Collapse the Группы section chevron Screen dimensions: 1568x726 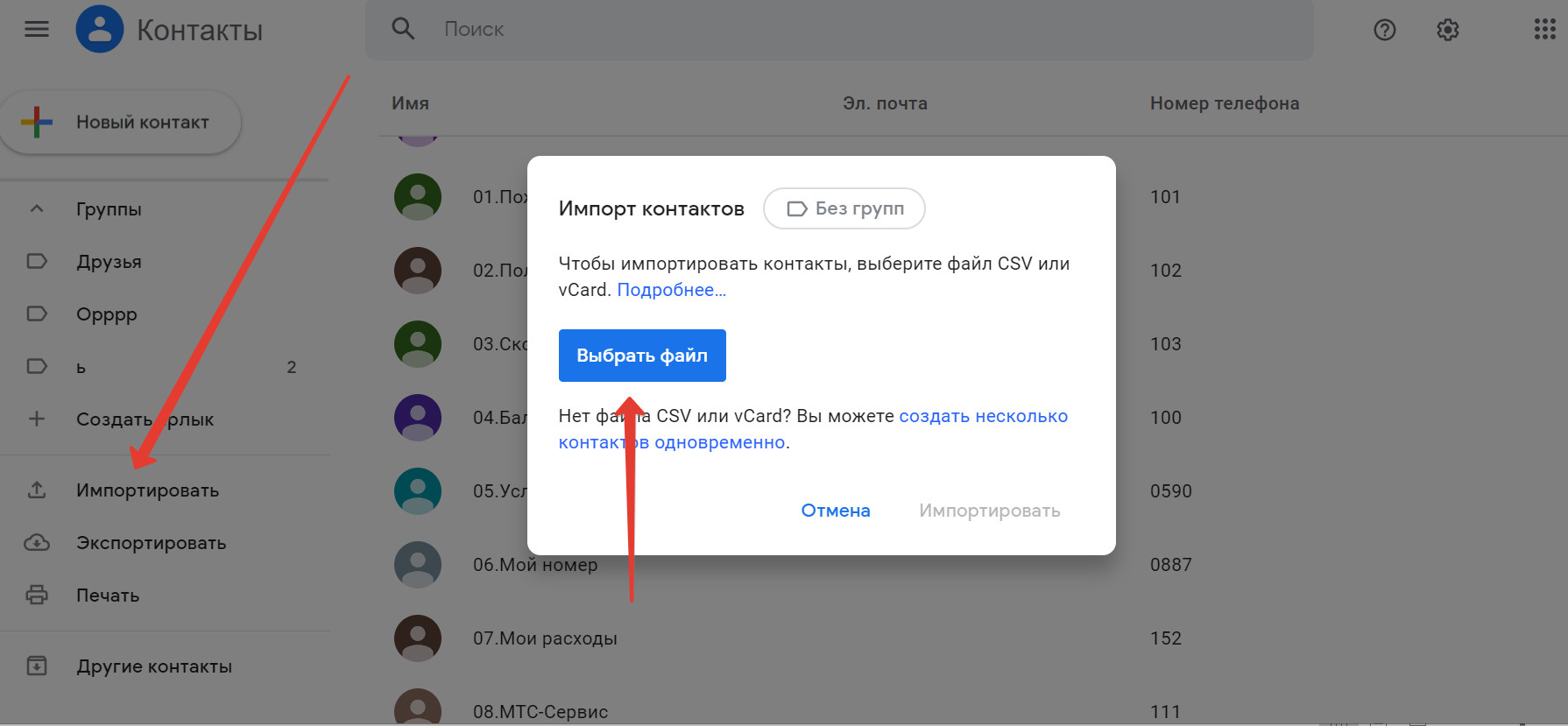(x=37, y=208)
